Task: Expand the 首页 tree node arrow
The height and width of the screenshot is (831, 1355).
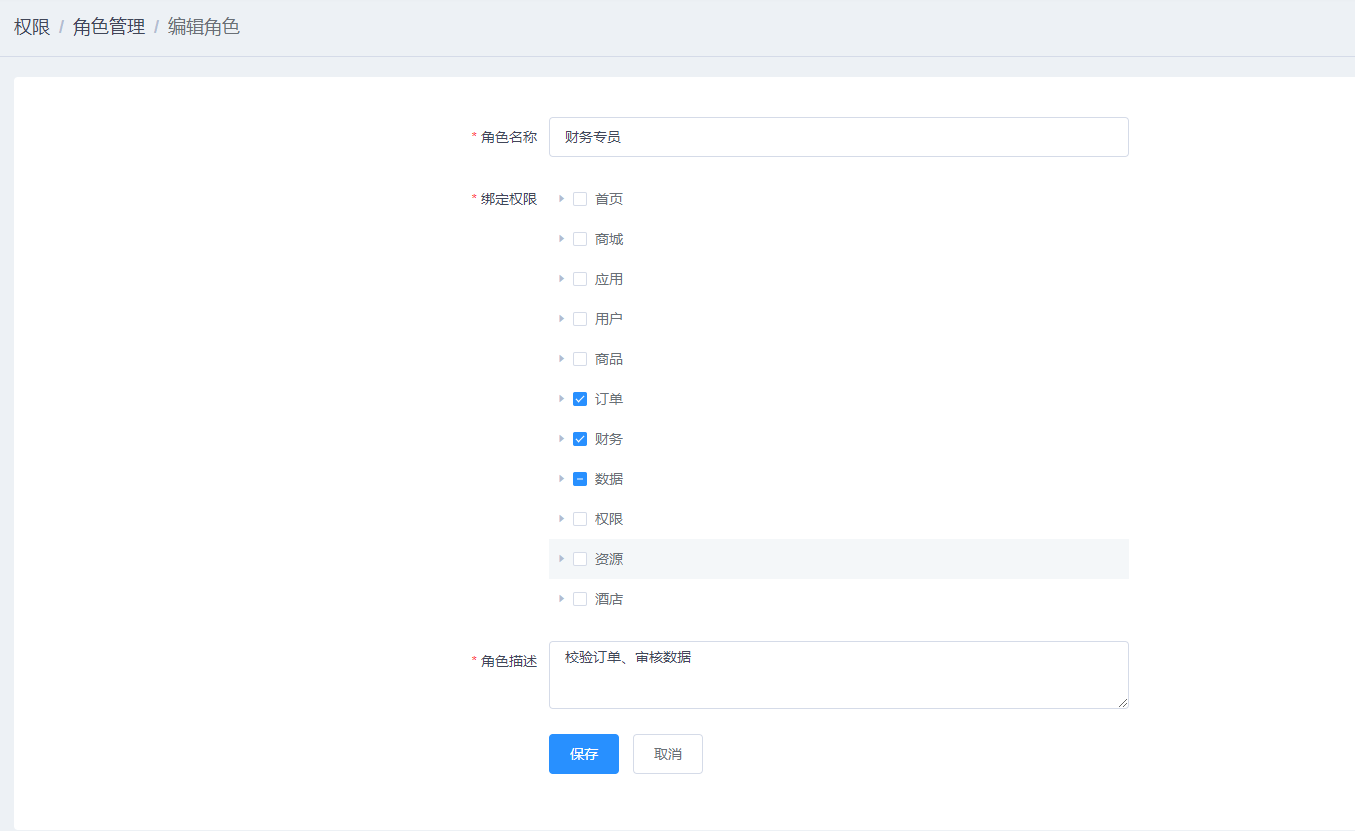Action: coord(562,199)
